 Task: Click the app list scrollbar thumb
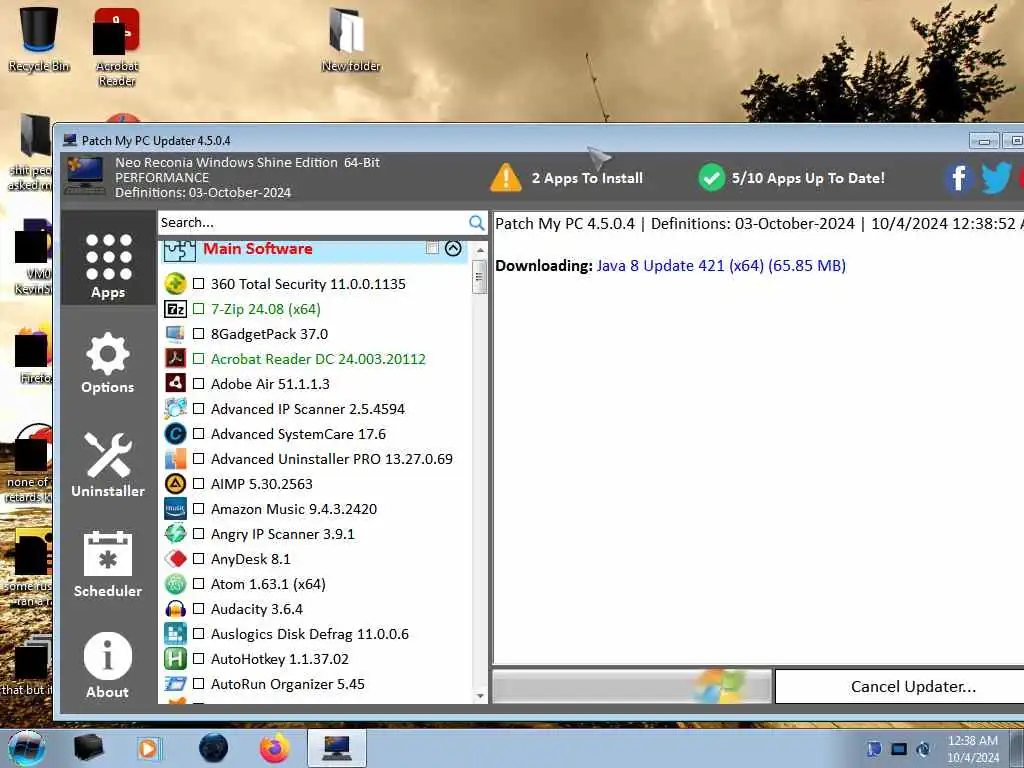click(480, 277)
